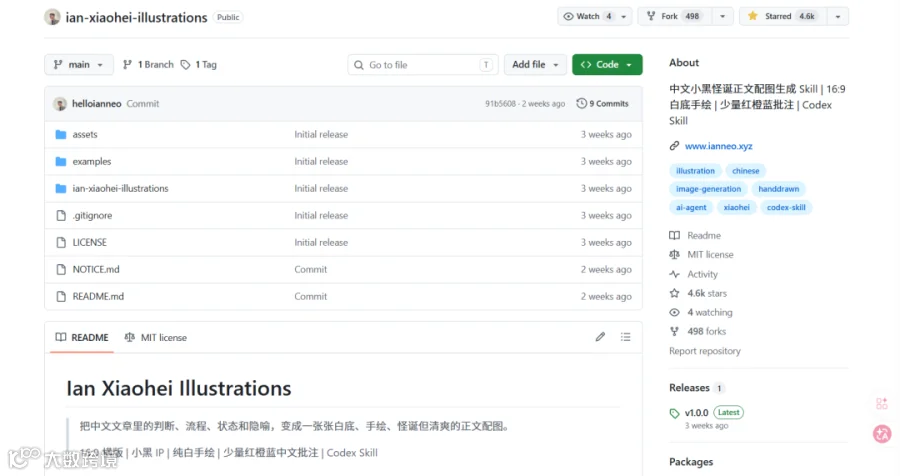Select the handdrawn topic tag
This screenshot has width=900, height=476.
point(778,189)
